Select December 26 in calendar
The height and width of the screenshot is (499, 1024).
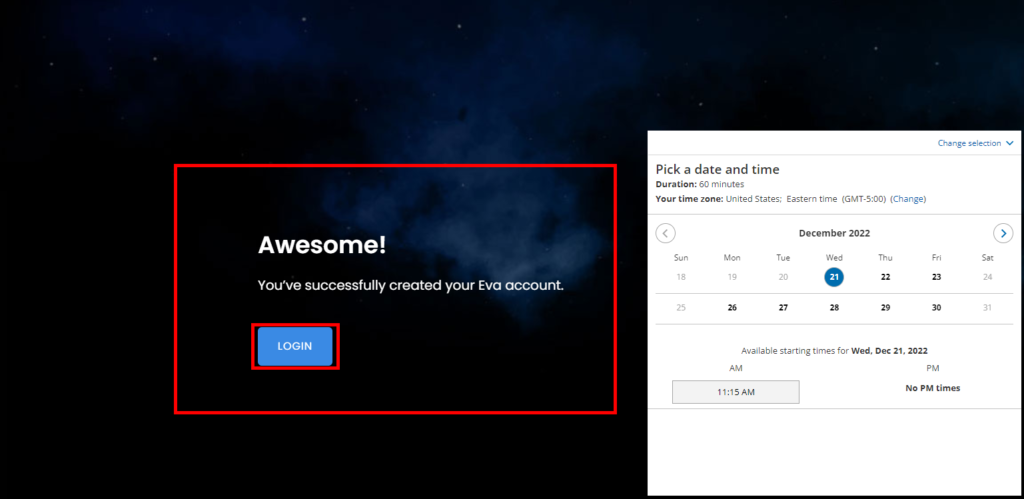click(x=732, y=308)
